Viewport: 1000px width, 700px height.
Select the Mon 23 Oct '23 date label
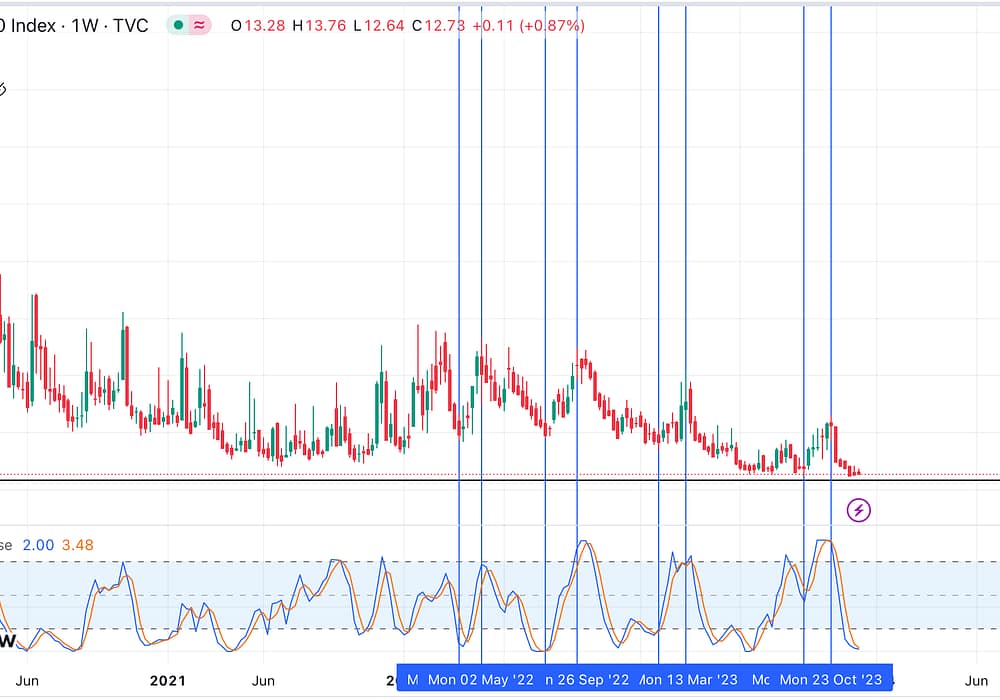coord(831,680)
